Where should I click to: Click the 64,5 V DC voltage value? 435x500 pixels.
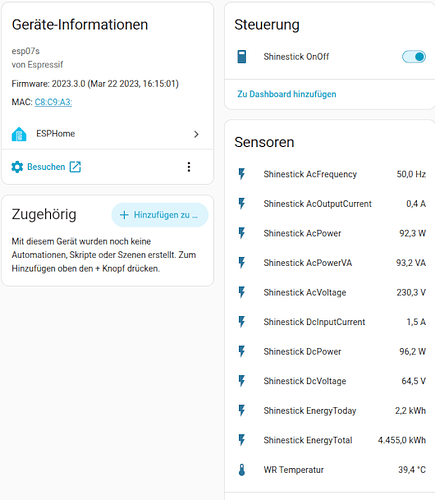(x=413, y=381)
